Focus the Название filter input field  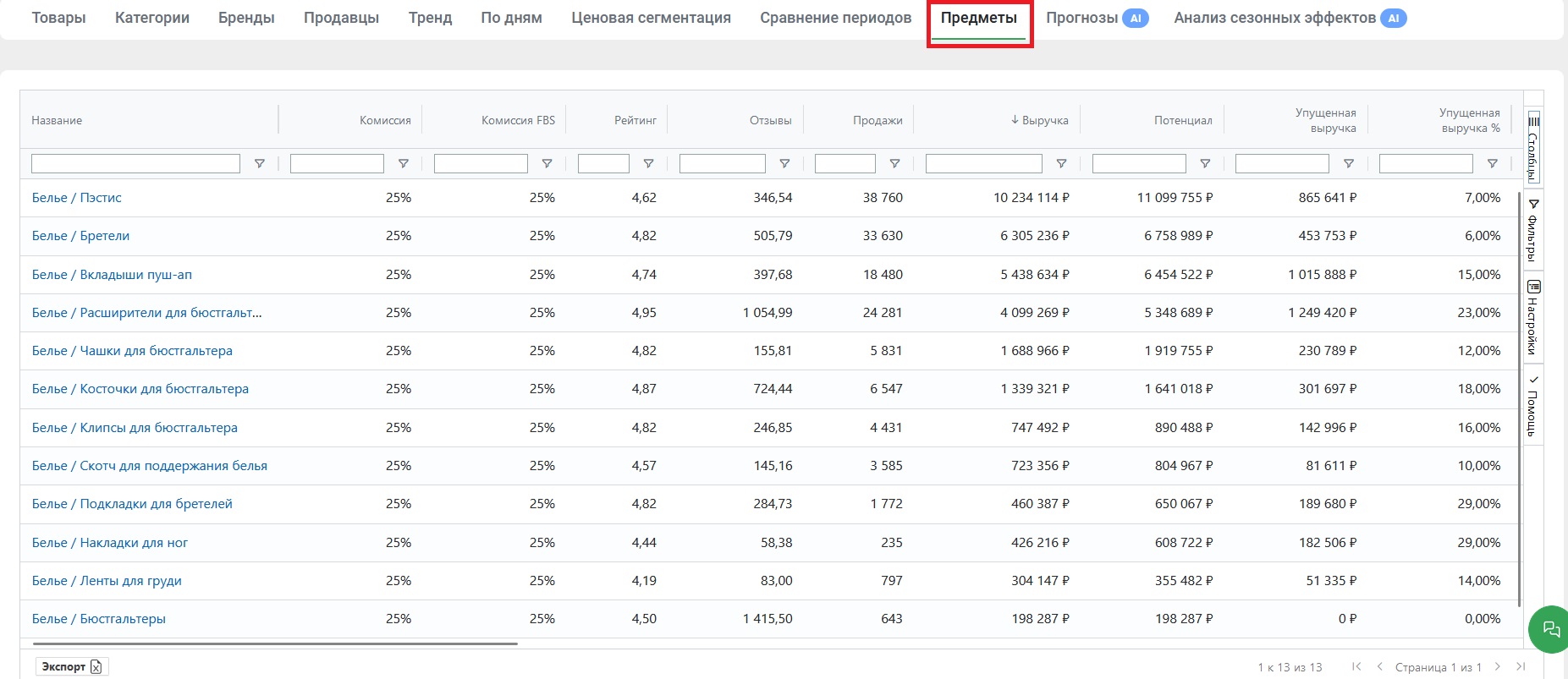[135, 164]
